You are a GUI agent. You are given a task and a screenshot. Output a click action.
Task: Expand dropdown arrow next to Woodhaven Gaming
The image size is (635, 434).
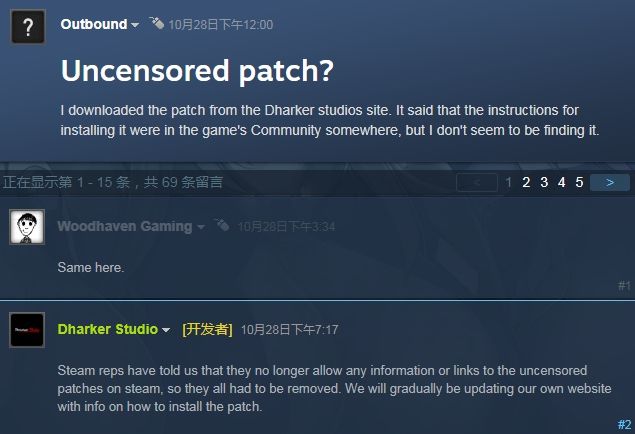[x=200, y=227]
